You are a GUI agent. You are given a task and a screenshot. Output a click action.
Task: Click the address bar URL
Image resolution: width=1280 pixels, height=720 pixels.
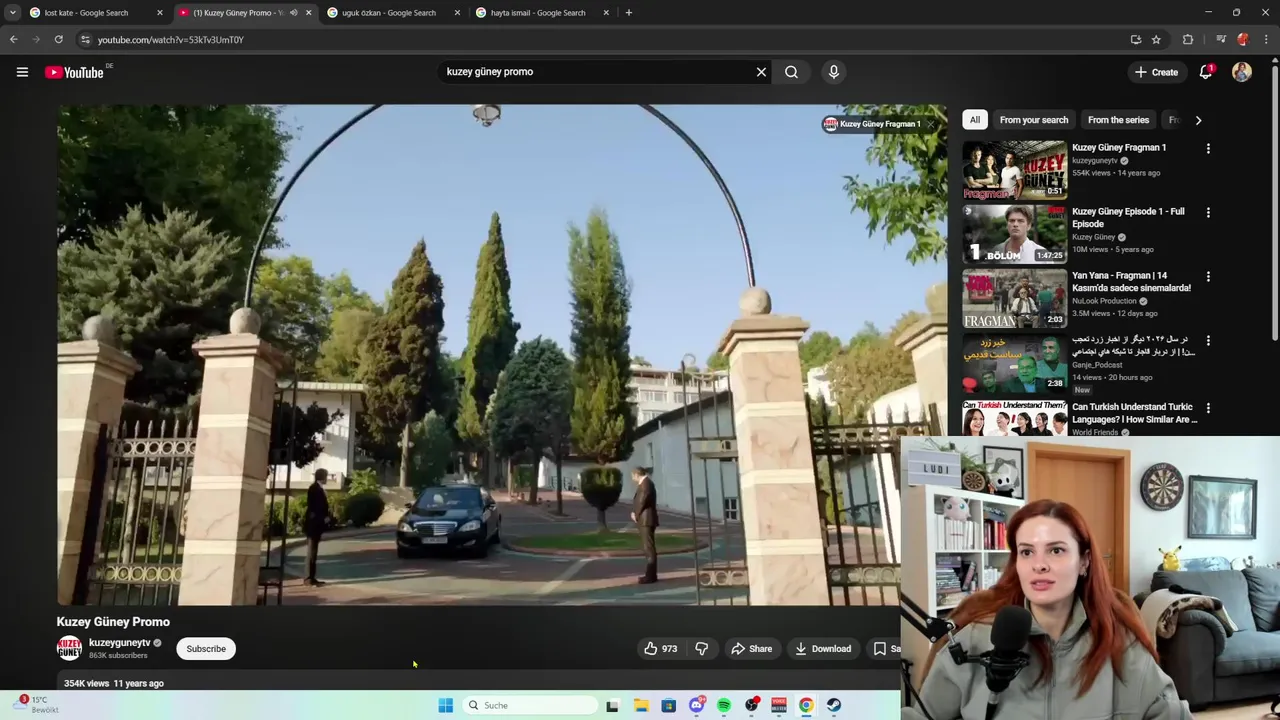click(x=170, y=40)
